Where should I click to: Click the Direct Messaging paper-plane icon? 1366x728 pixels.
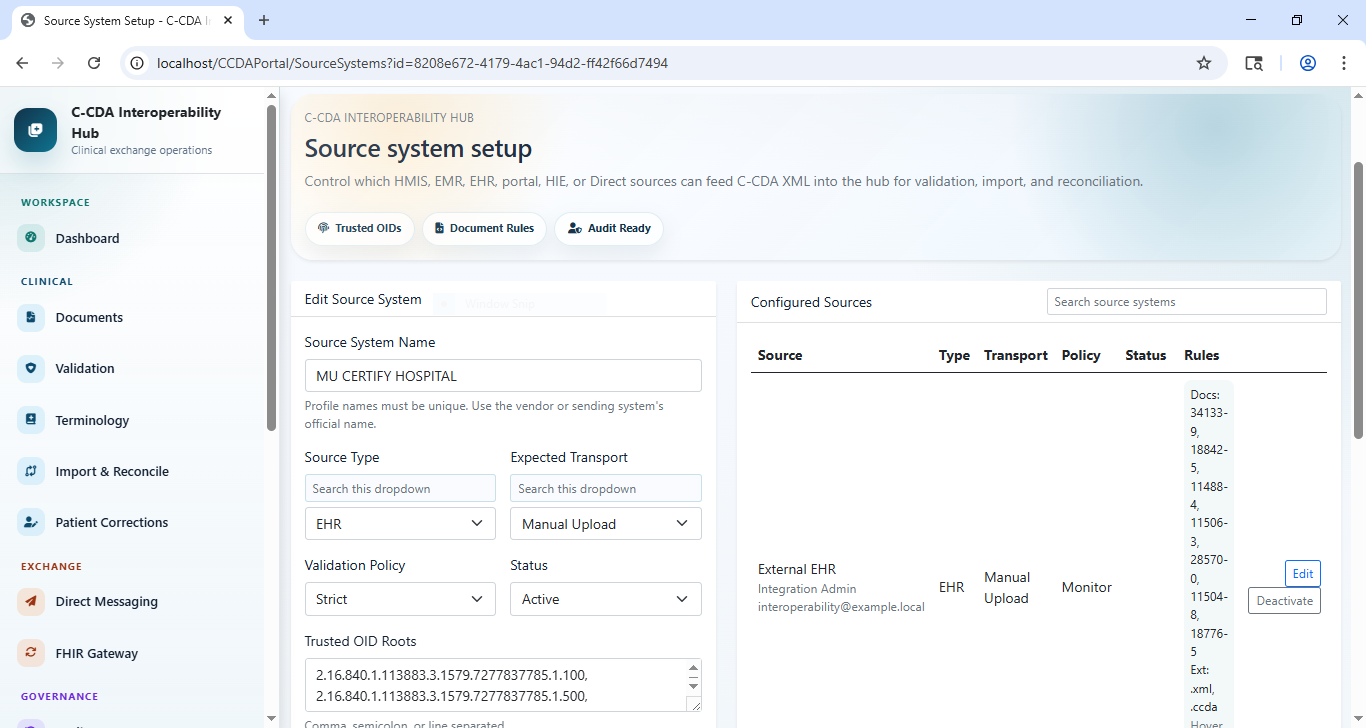coord(31,601)
